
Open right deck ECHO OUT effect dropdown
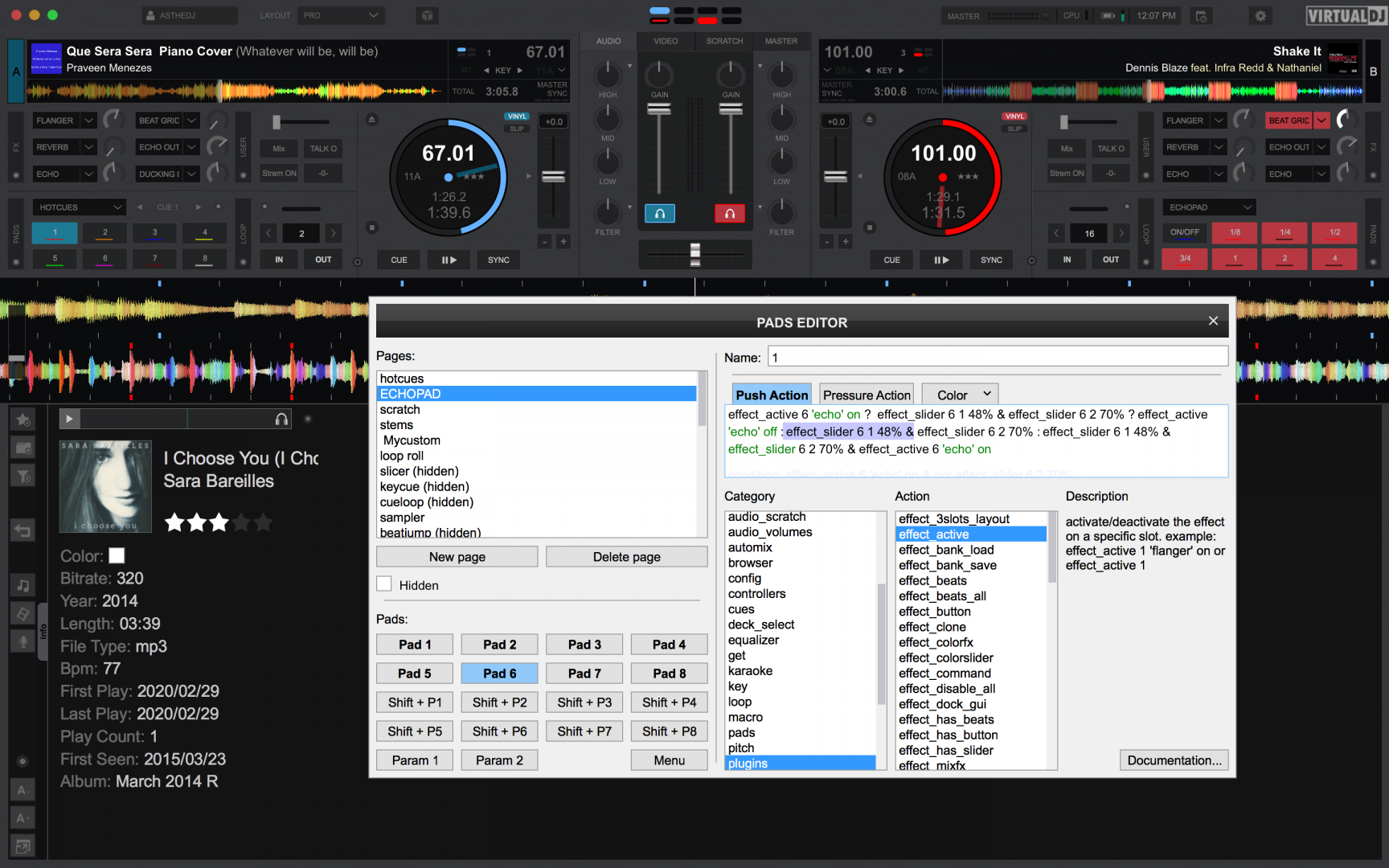(1321, 147)
